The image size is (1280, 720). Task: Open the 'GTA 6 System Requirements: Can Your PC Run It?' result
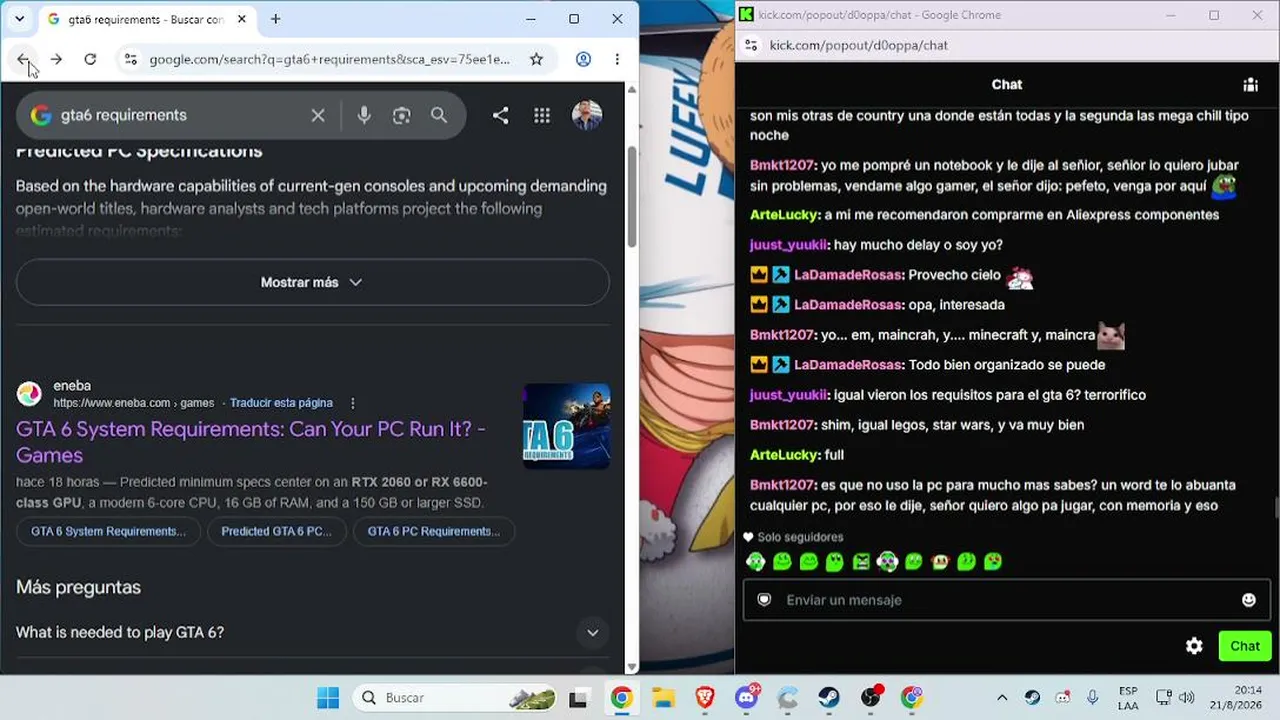click(251, 442)
